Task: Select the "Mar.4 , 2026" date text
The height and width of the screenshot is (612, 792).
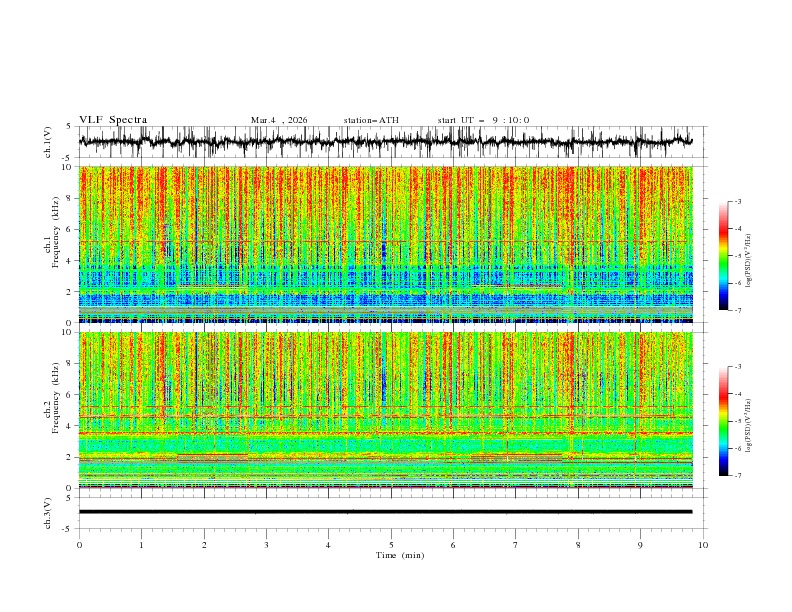Action: (279, 120)
